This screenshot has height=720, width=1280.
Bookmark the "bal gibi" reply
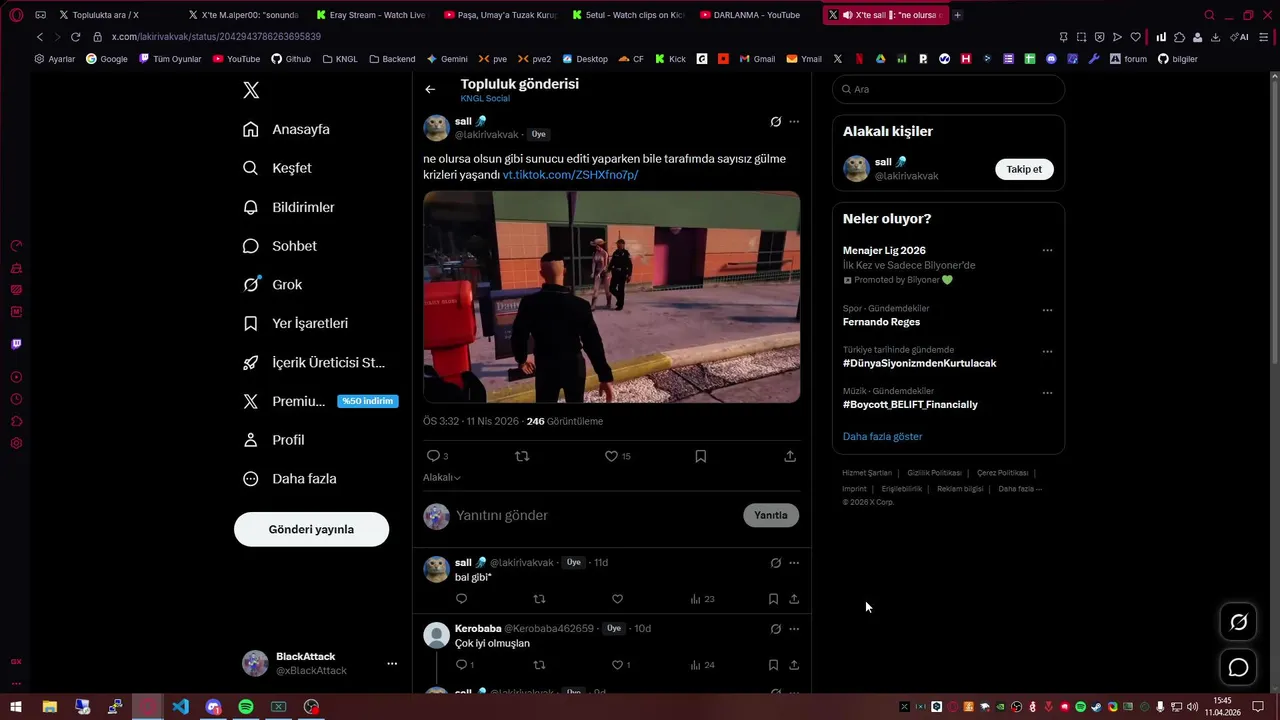coord(773,599)
